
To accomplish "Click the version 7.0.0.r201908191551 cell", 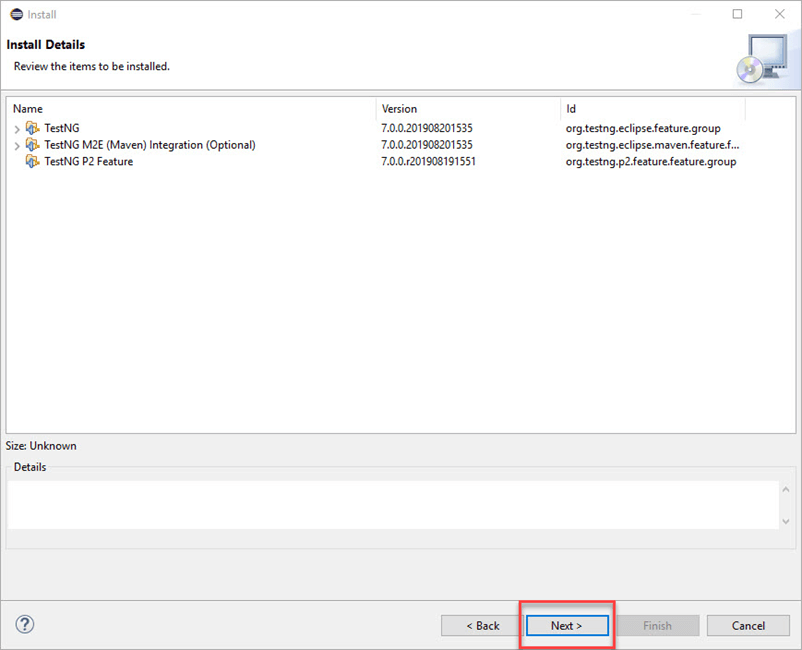I will point(428,161).
